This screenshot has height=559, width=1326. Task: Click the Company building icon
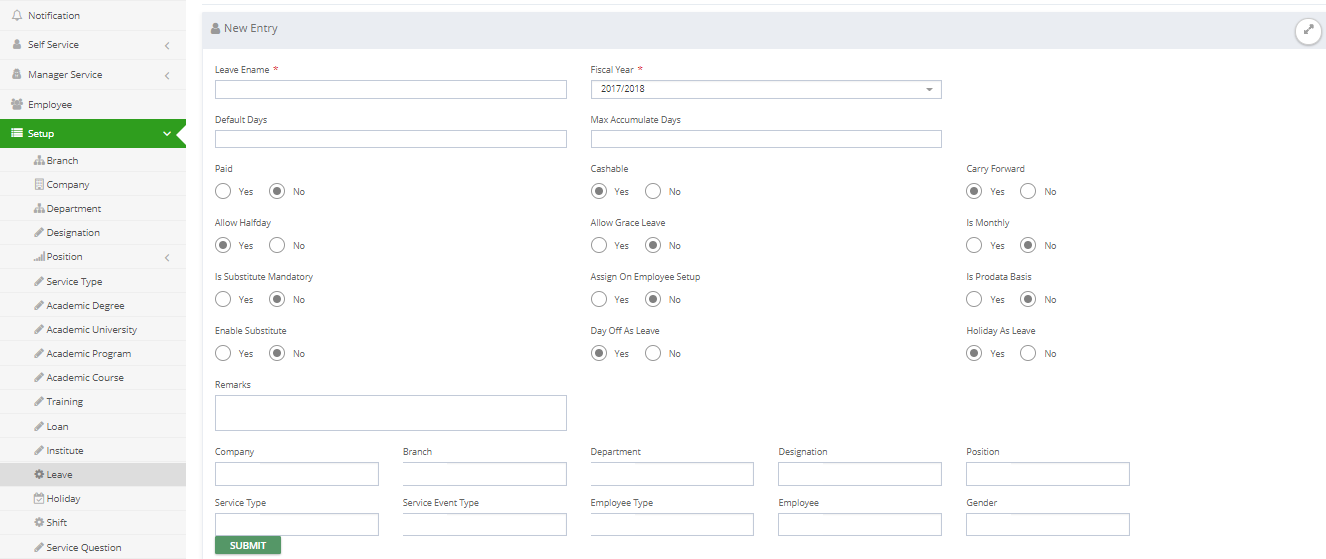pos(39,184)
